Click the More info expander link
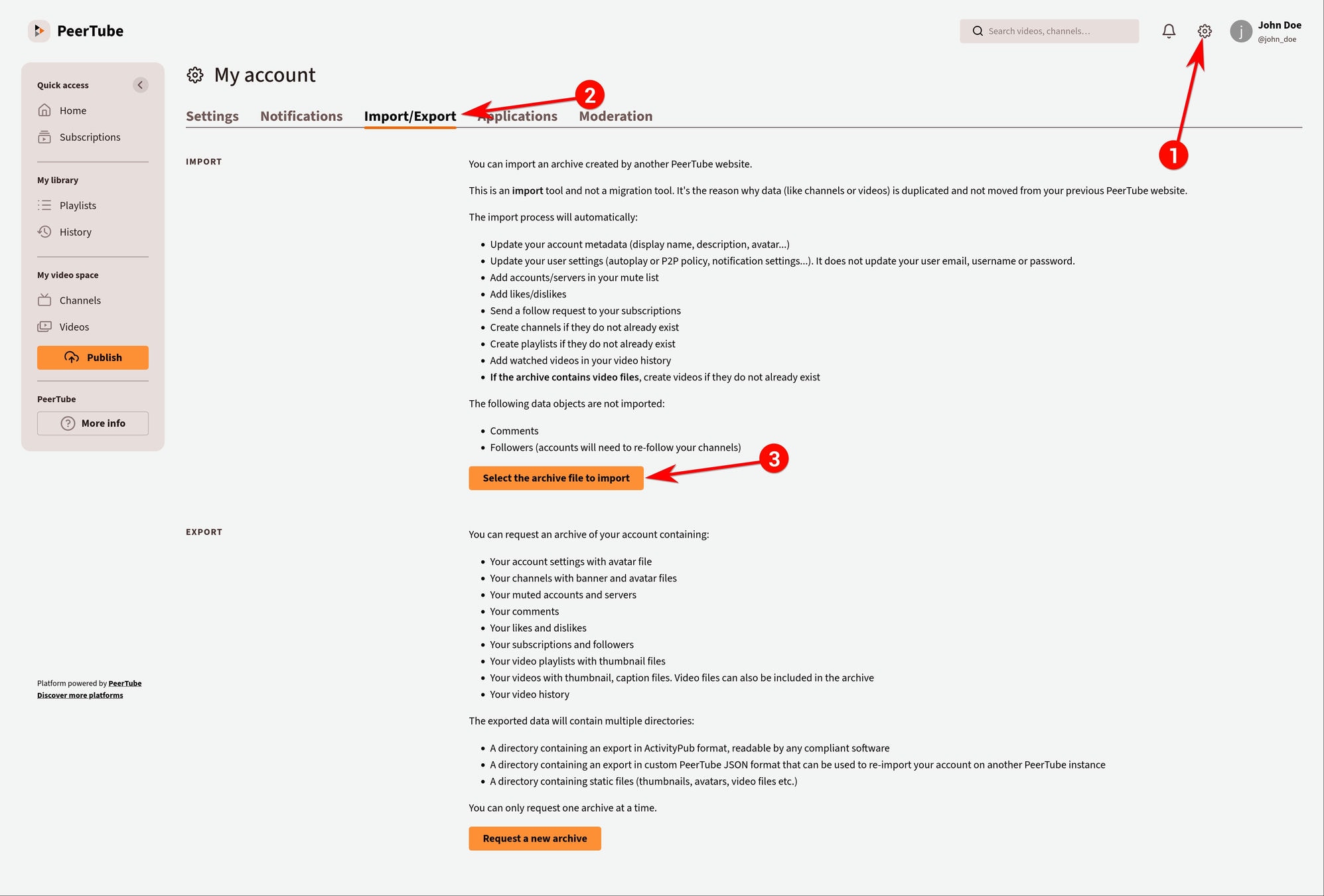Viewport: 1324px width, 896px height. [x=92, y=422]
